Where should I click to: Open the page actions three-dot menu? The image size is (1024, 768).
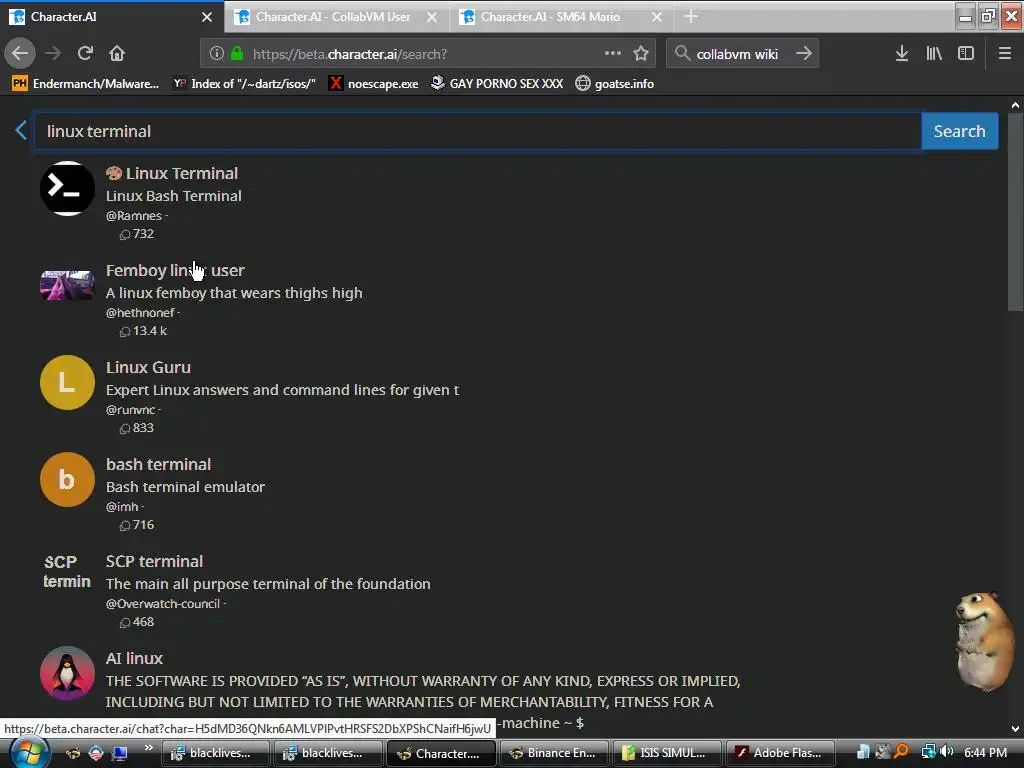(613, 54)
